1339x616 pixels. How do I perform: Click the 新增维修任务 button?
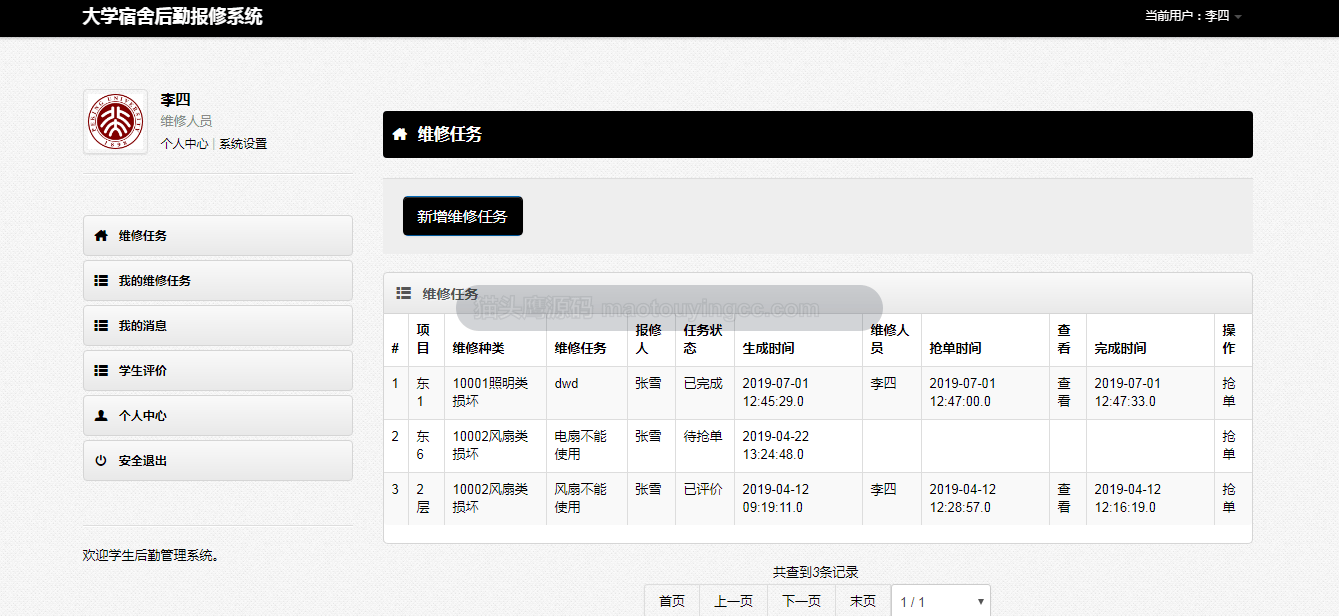[462, 216]
